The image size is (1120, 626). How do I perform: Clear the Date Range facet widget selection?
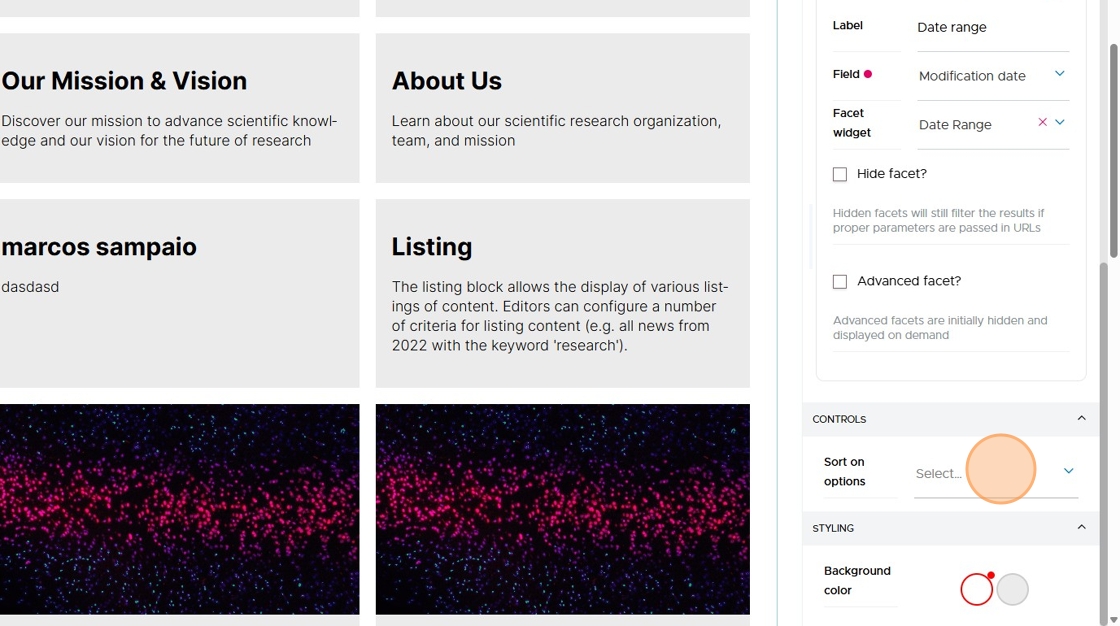(x=1042, y=122)
